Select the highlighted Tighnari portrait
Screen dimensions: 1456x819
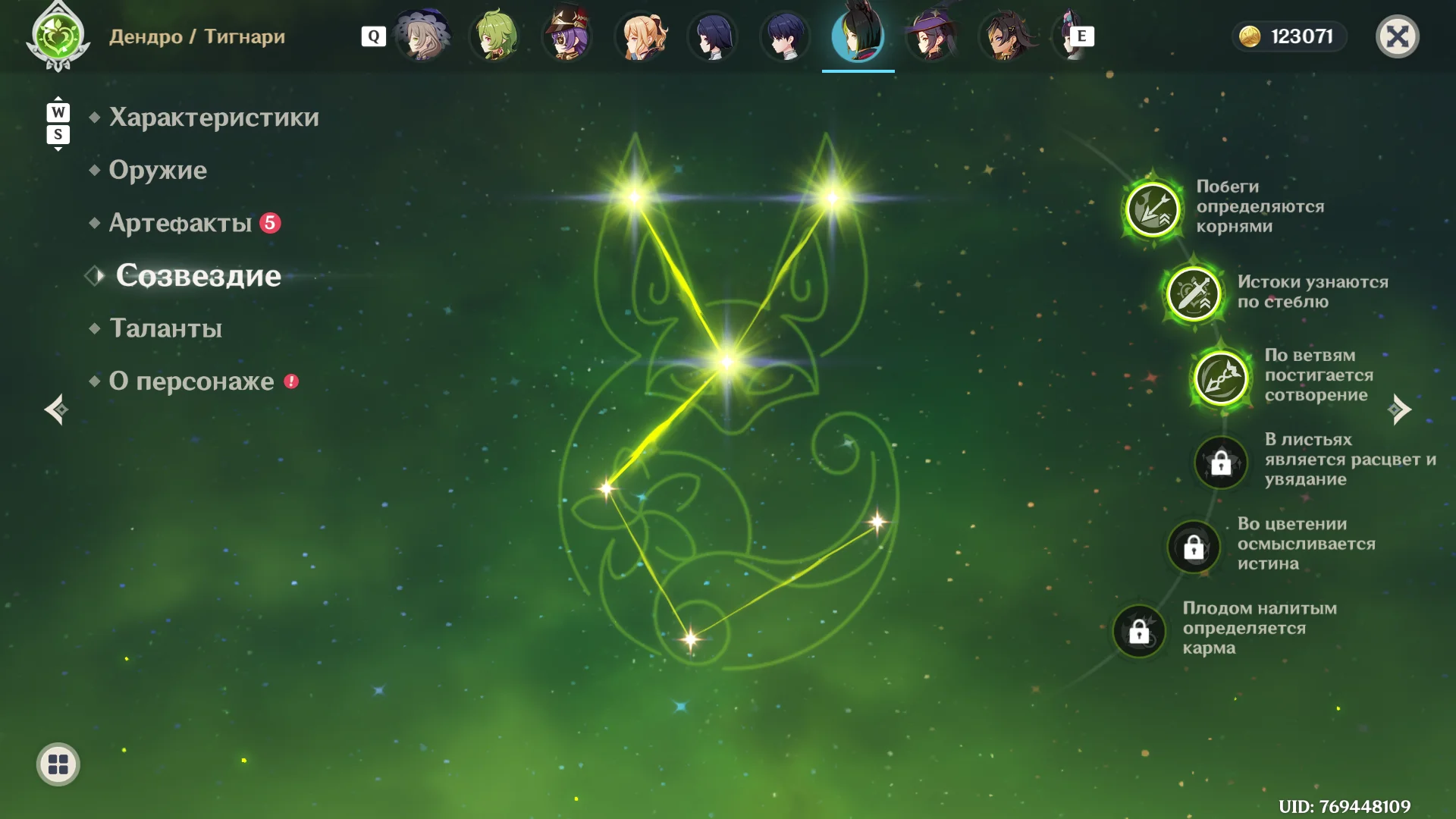[x=858, y=36]
